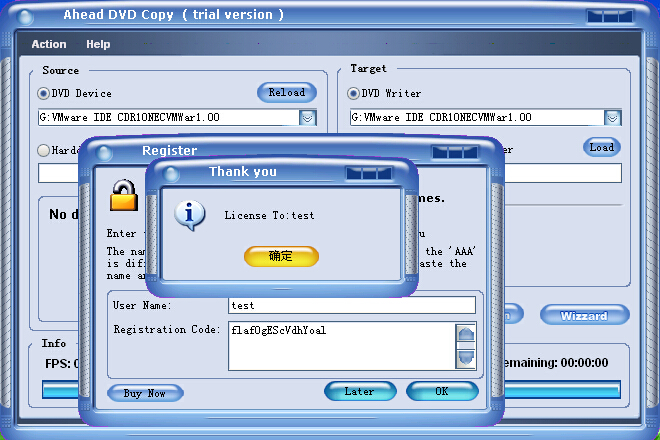
Task: Click the Wizzard button
Action: pos(584,315)
